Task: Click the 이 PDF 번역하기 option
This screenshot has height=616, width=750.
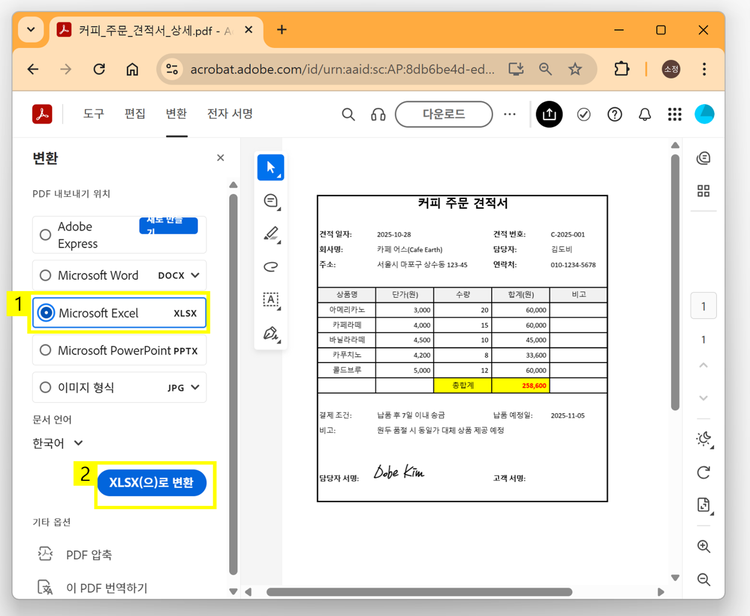Action: [107, 588]
